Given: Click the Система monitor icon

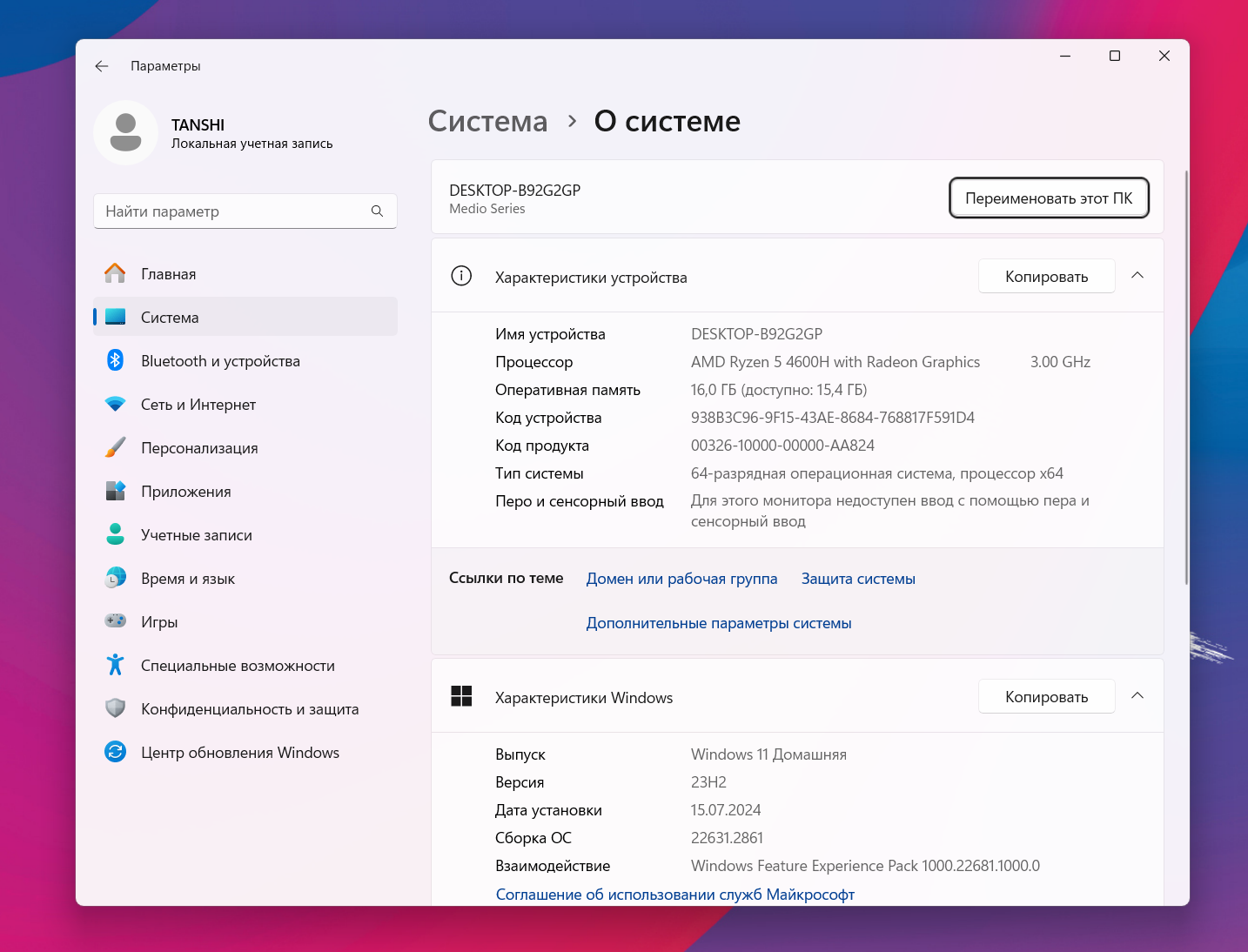Looking at the screenshot, I should [x=115, y=317].
